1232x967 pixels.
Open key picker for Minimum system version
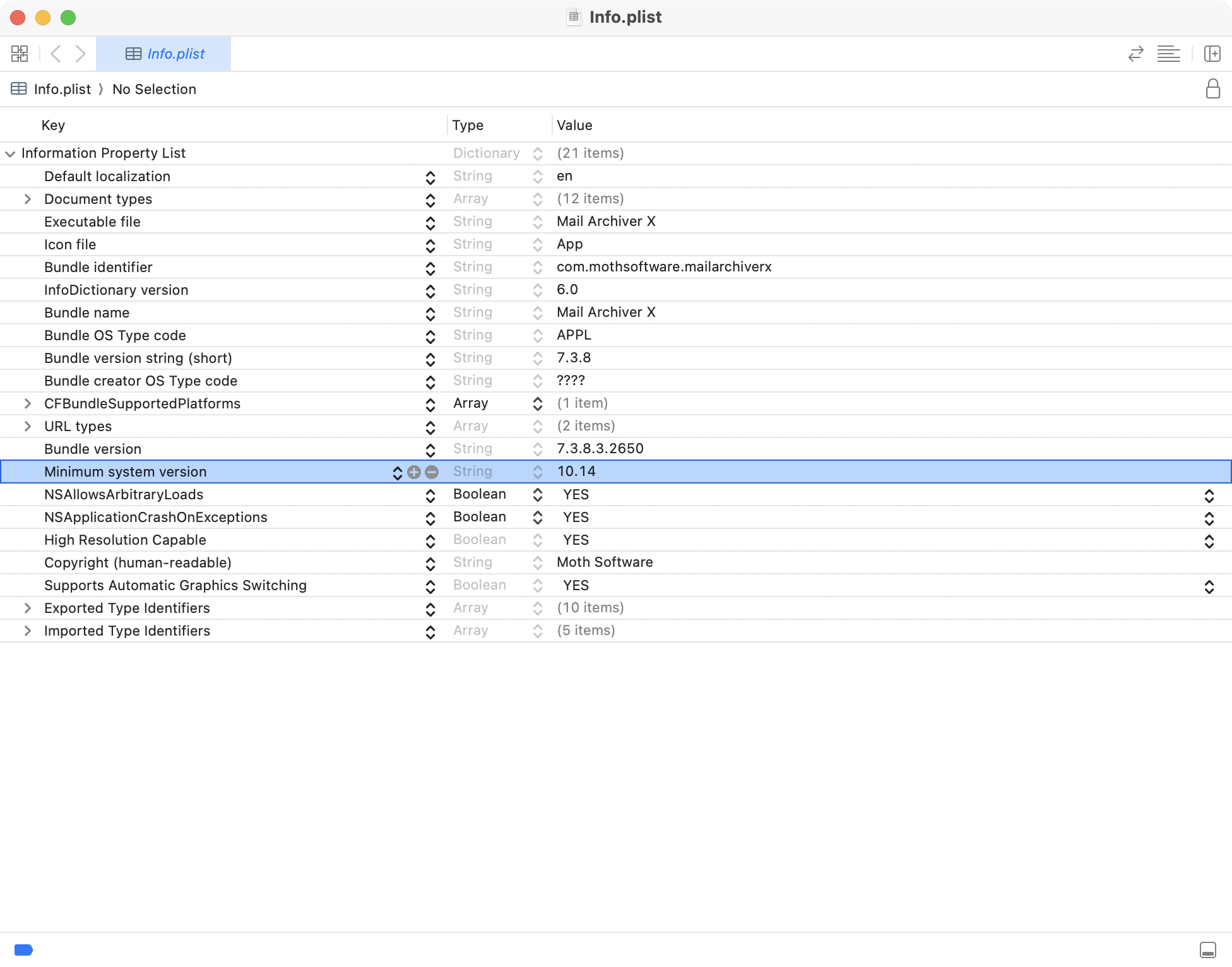coord(398,472)
